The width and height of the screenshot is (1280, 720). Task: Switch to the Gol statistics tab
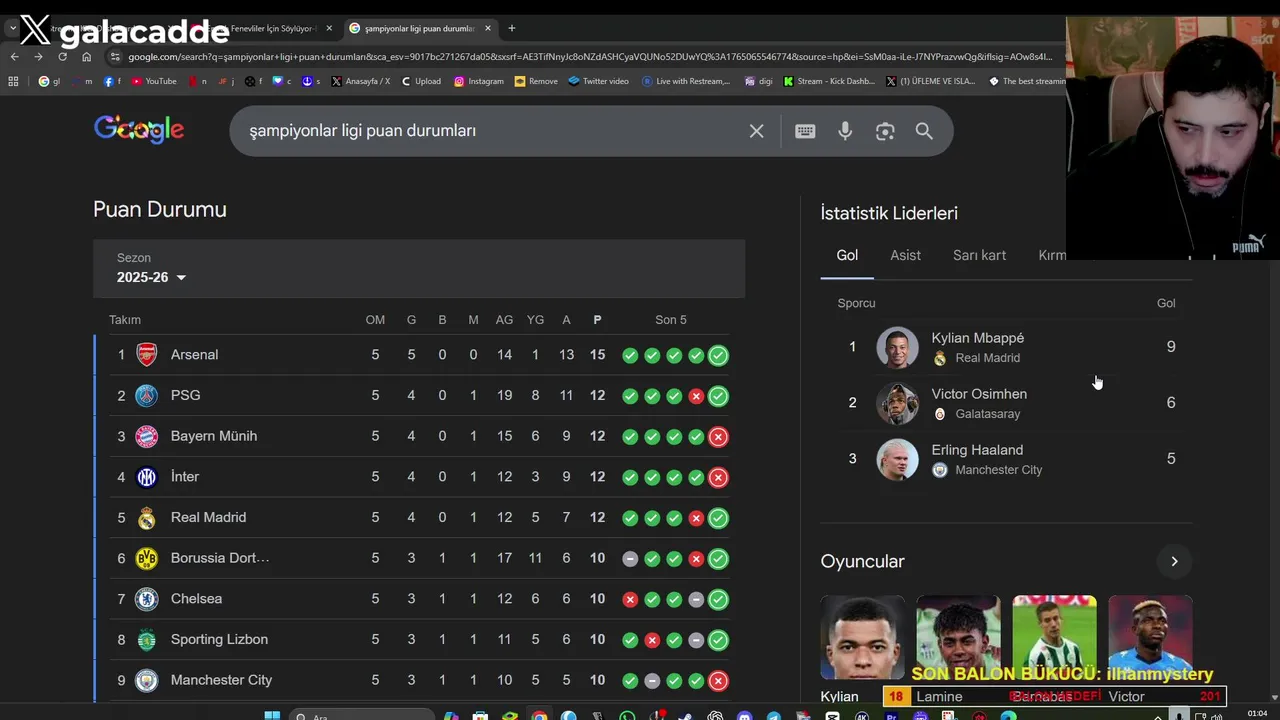(847, 256)
